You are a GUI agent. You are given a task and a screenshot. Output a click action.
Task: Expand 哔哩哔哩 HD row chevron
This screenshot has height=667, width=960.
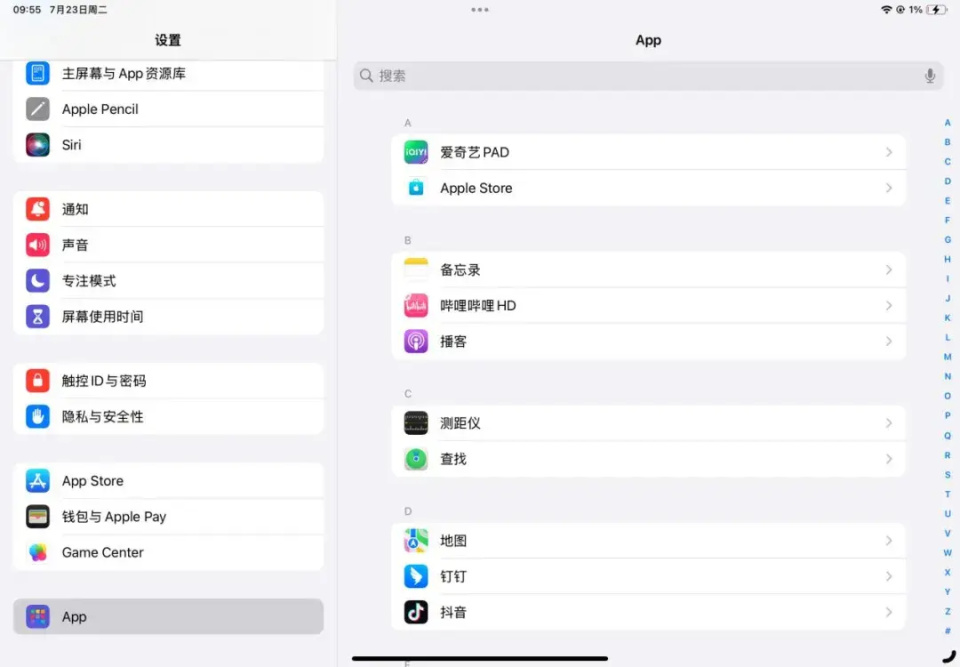tap(889, 306)
